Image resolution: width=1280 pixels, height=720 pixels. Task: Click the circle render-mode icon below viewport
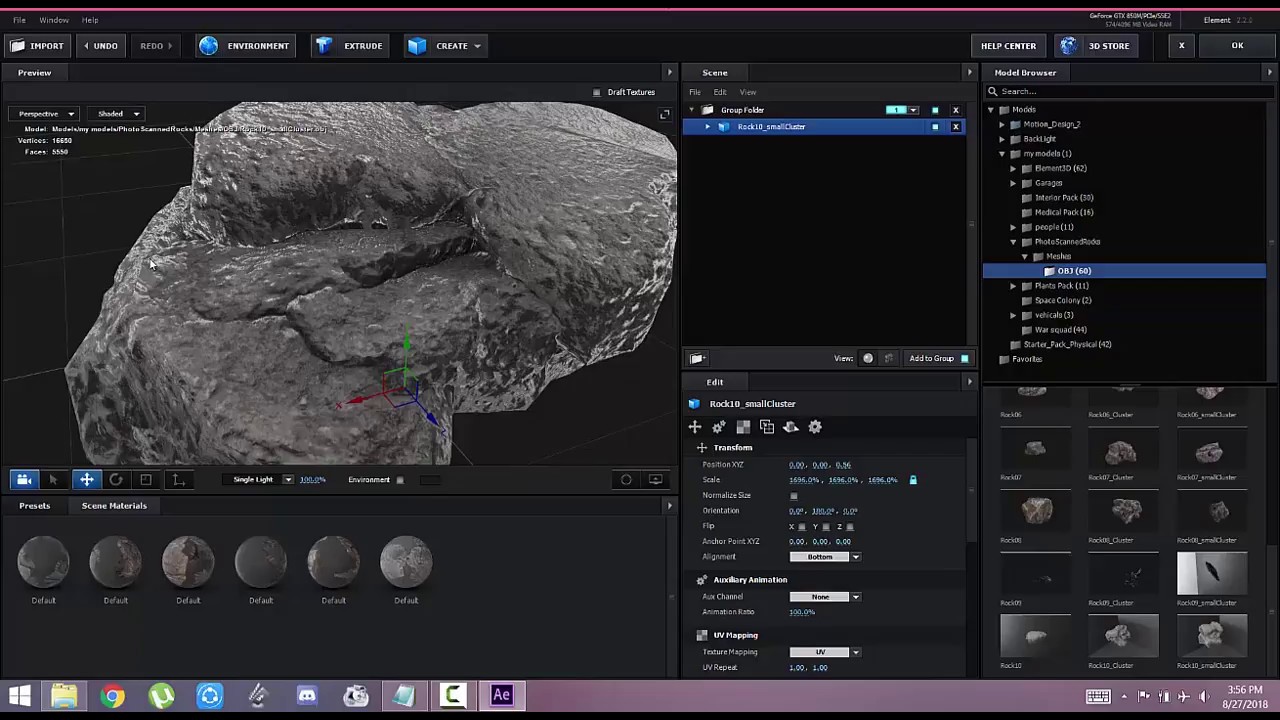(x=626, y=480)
